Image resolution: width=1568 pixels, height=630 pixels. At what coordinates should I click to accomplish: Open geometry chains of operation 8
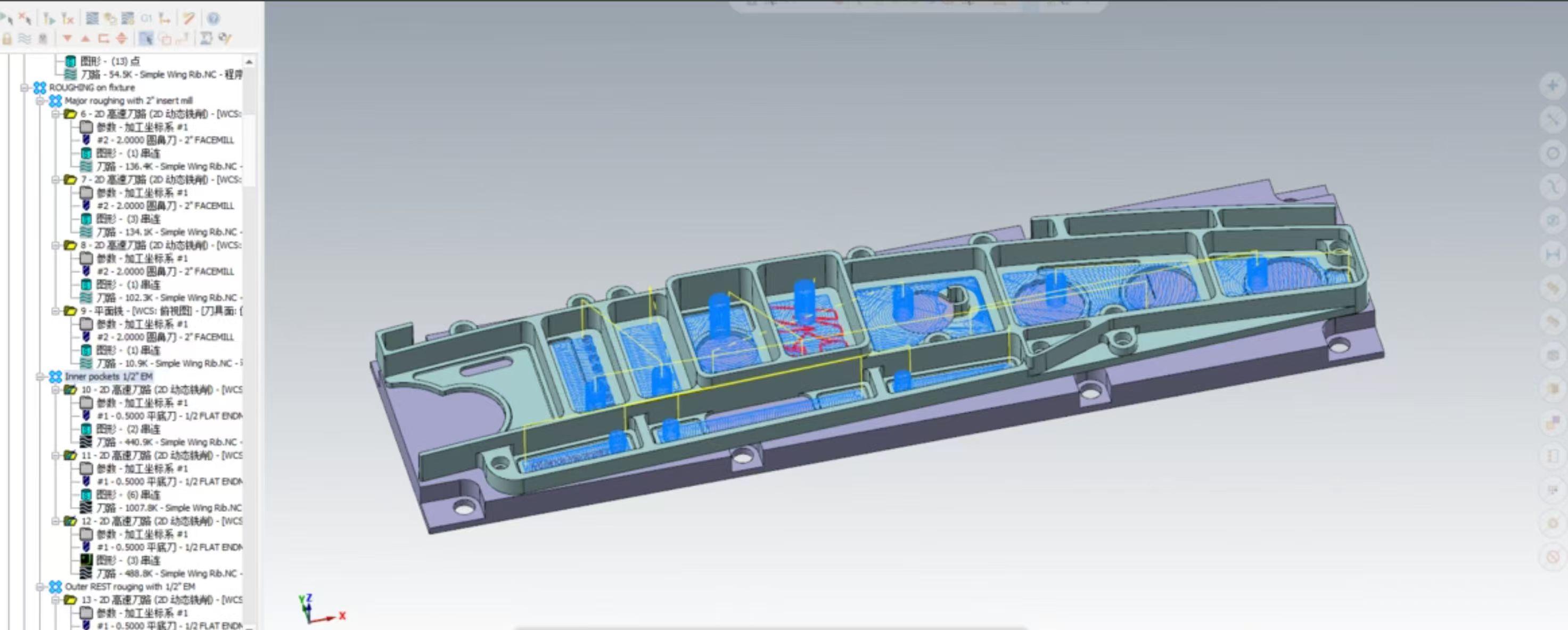128,284
